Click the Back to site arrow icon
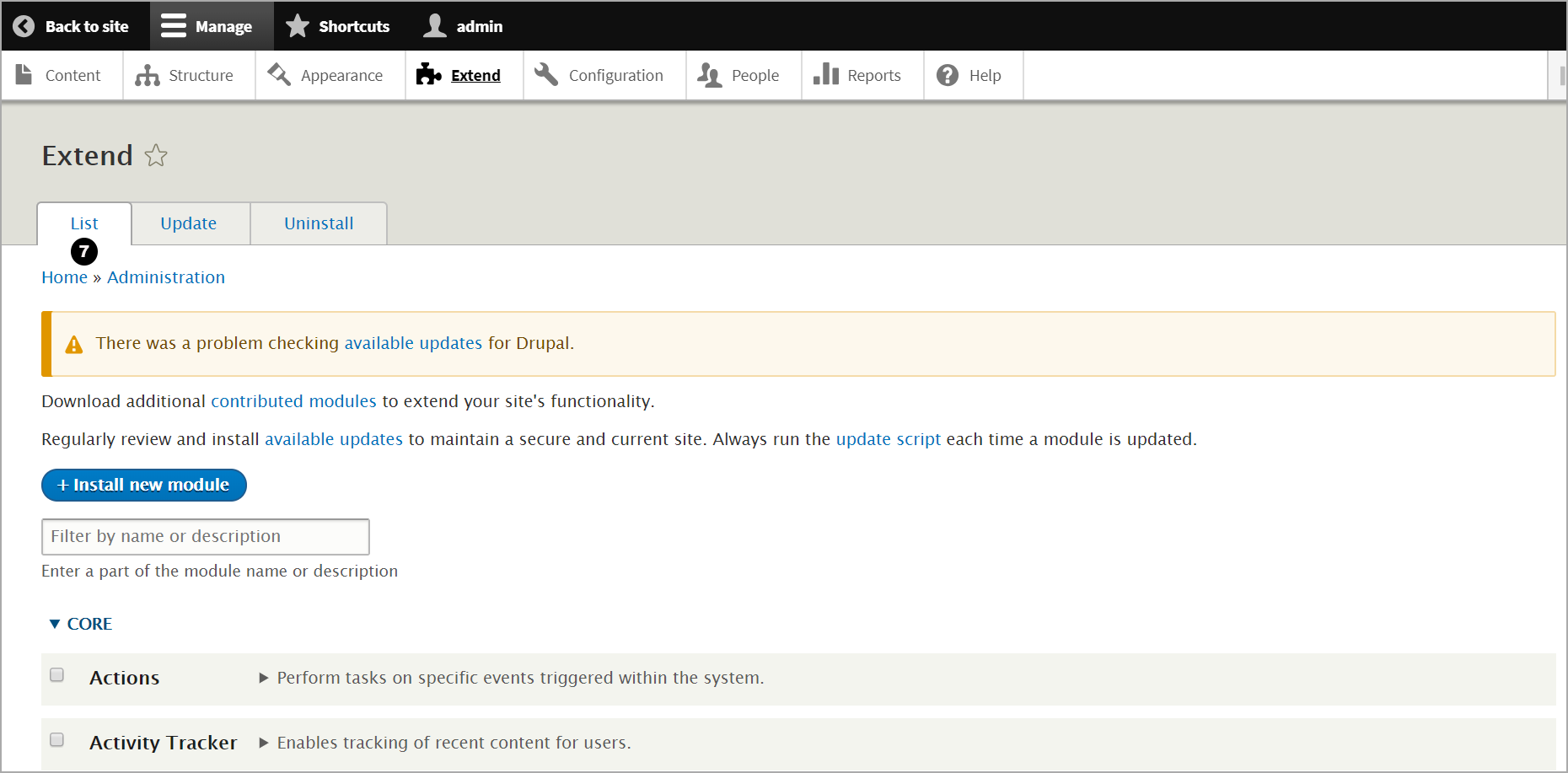The height and width of the screenshot is (773, 1568). pyautogui.click(x=24, y=26)
